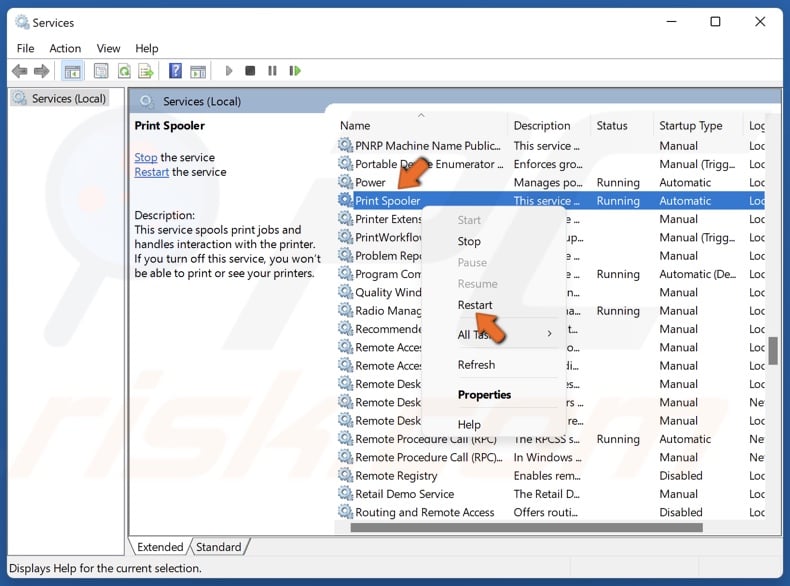
Task: Click gear icon beside PNRP Machine Name Publication
Action: coord(345,145)
